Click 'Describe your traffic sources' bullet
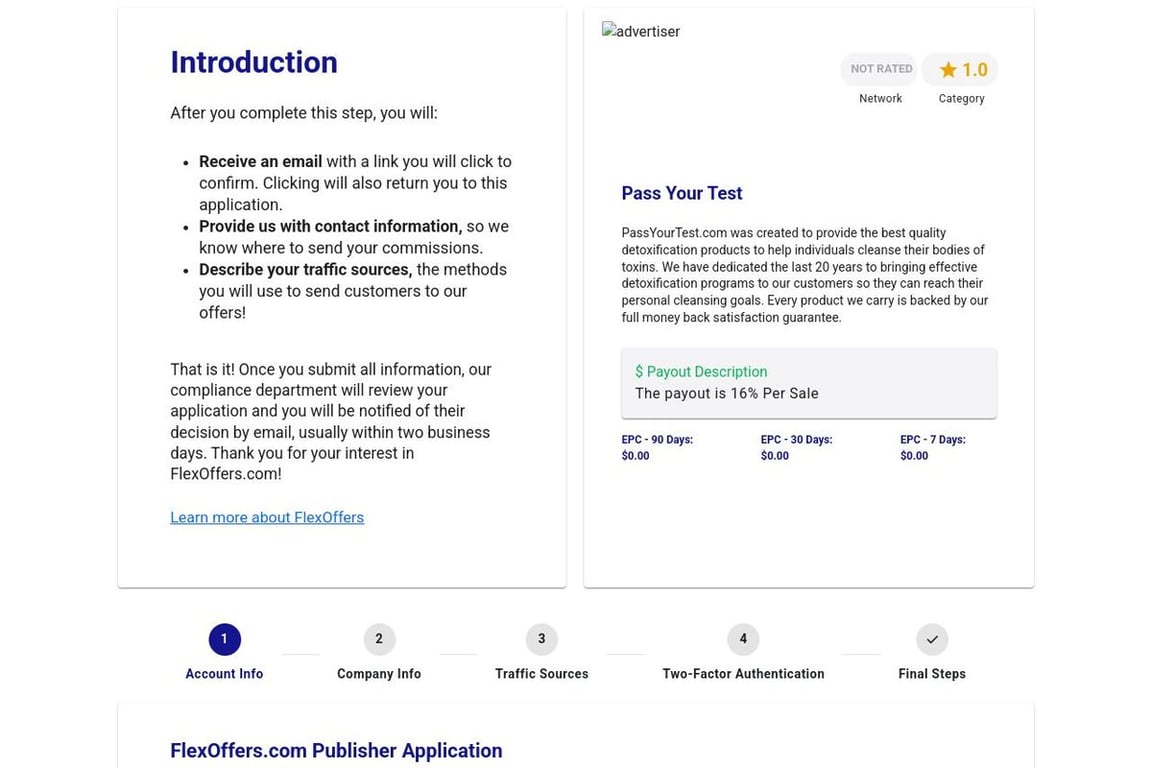 (306, 270)
